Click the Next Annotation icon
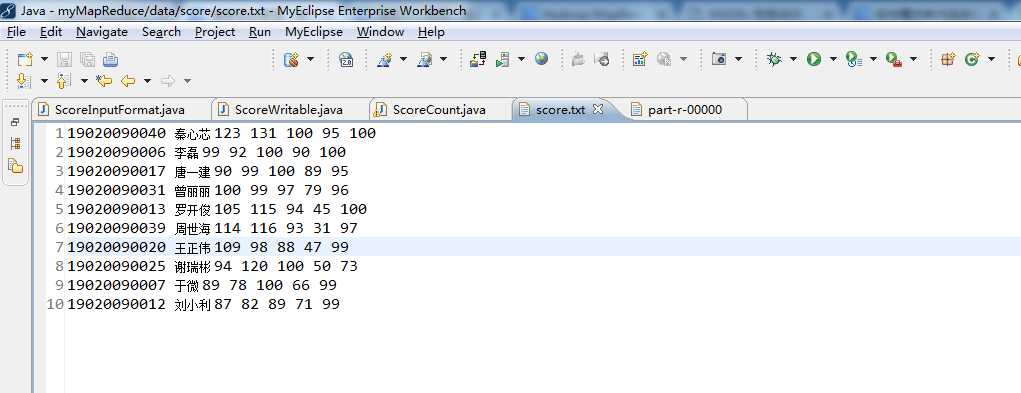Viewport: 1021px width, 393px height. coord(24,81)
